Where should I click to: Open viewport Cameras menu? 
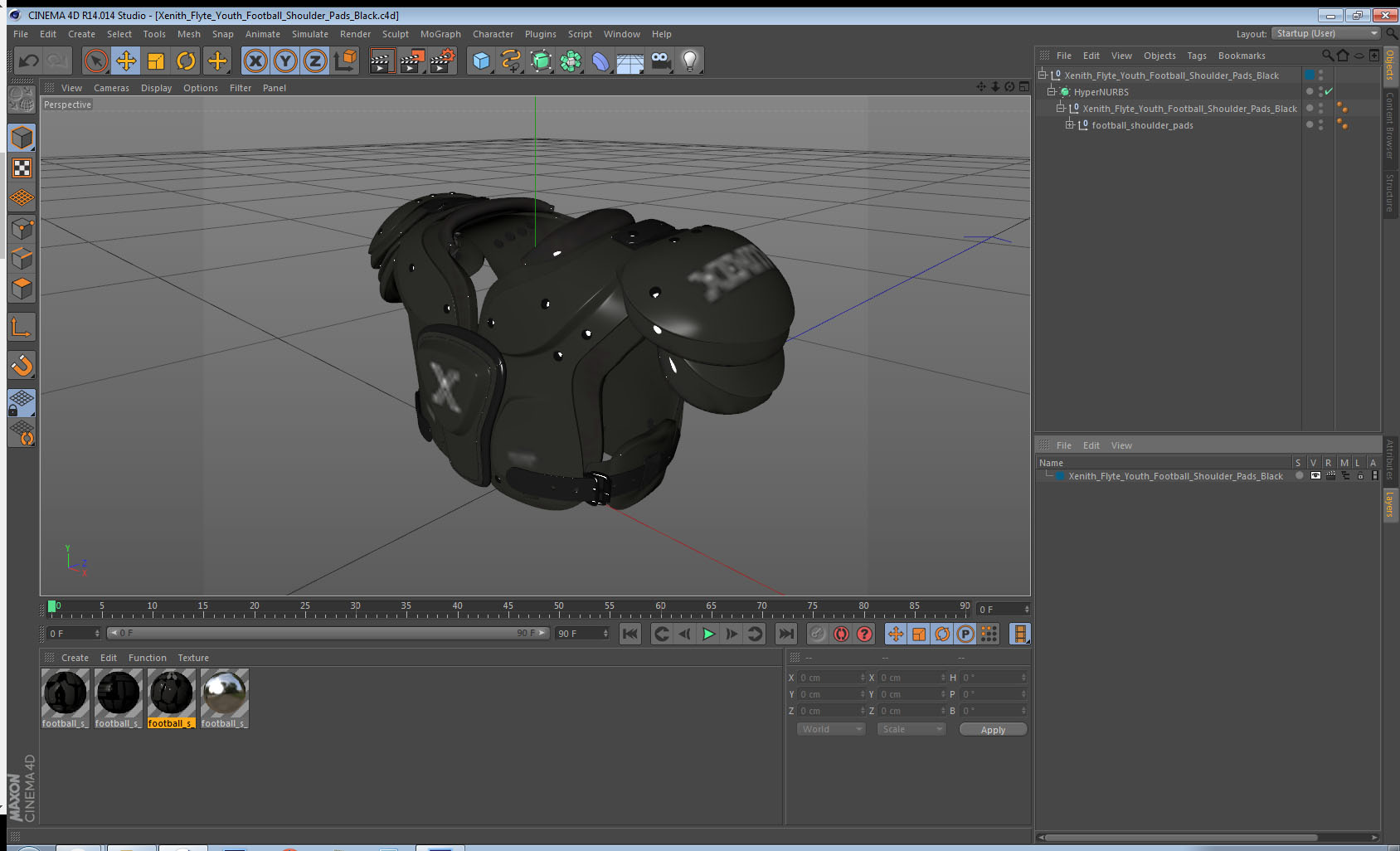pos(111,88)
